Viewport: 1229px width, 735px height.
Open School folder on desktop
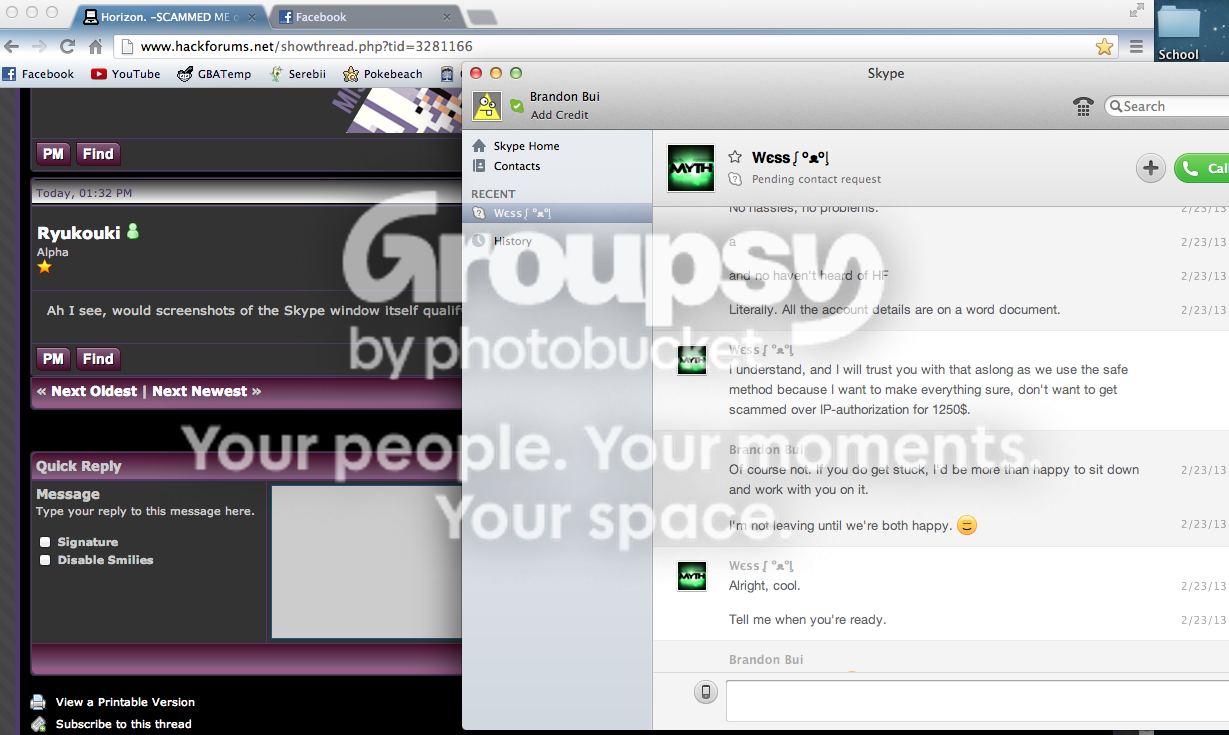click(x=1178, y=31)
